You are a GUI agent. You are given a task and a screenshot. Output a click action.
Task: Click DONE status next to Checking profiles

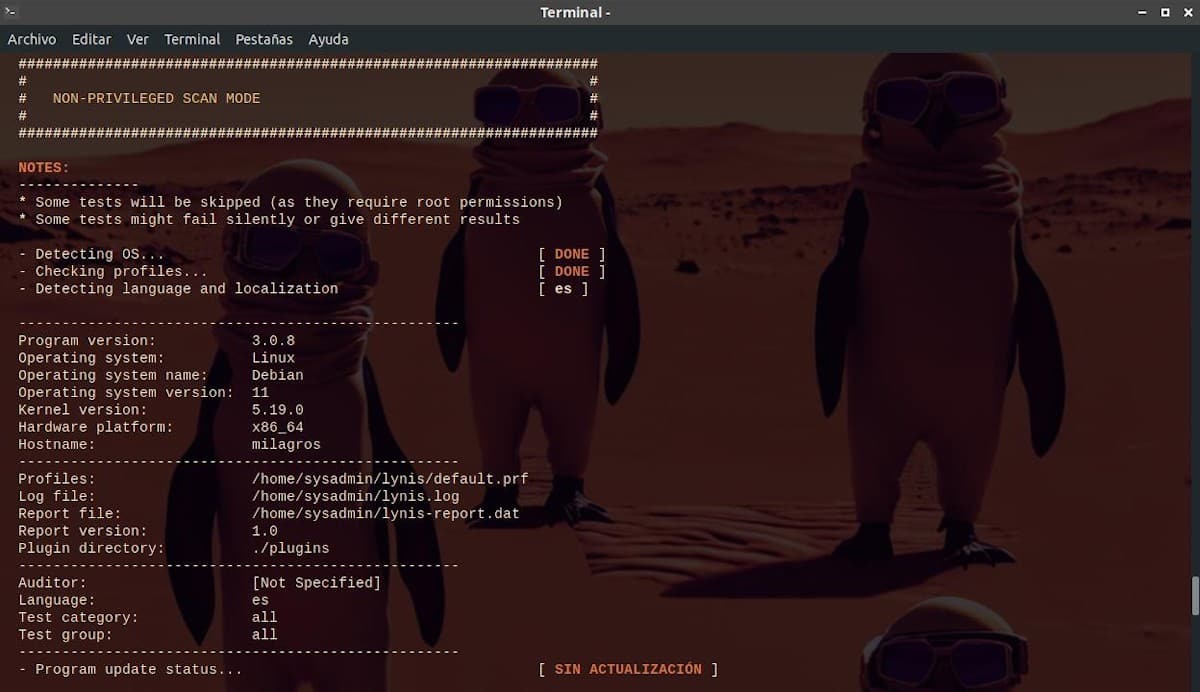(x=572, y=271)
